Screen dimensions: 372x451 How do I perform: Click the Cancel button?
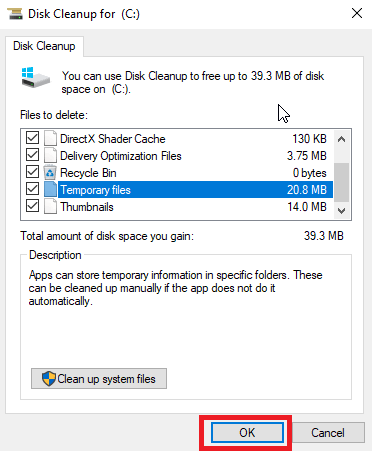328,433
